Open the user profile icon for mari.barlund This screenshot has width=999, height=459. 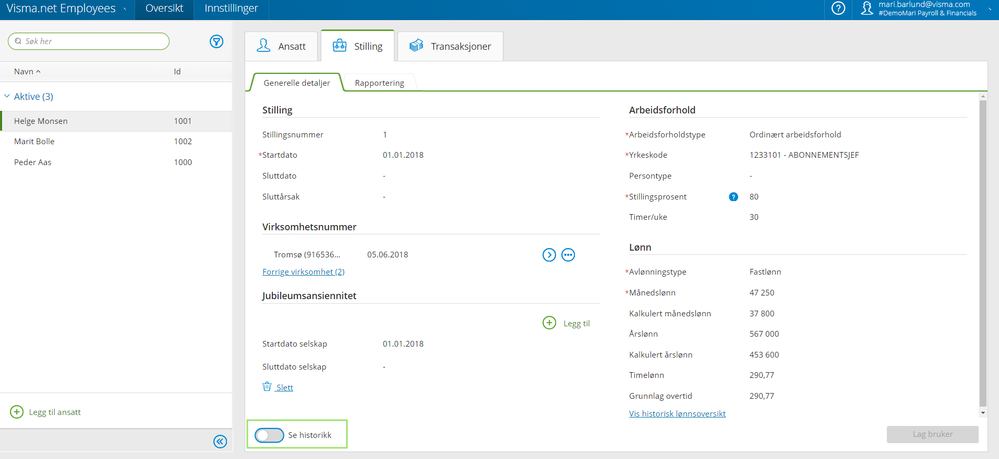[866, 9]
